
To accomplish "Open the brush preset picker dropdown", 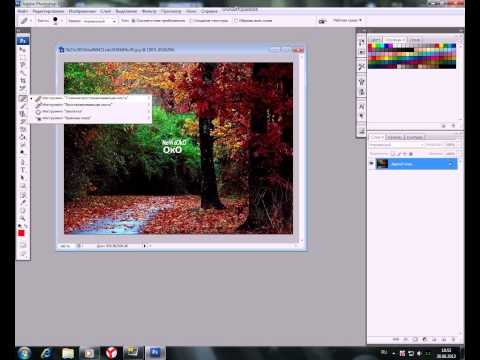I will [57, 21].
